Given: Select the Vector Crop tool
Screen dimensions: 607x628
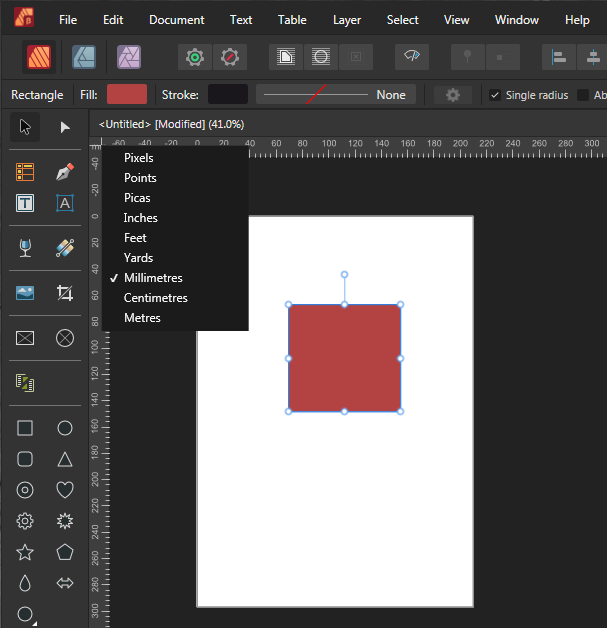Looking at the screenshot, I should (x=64, y=293).
